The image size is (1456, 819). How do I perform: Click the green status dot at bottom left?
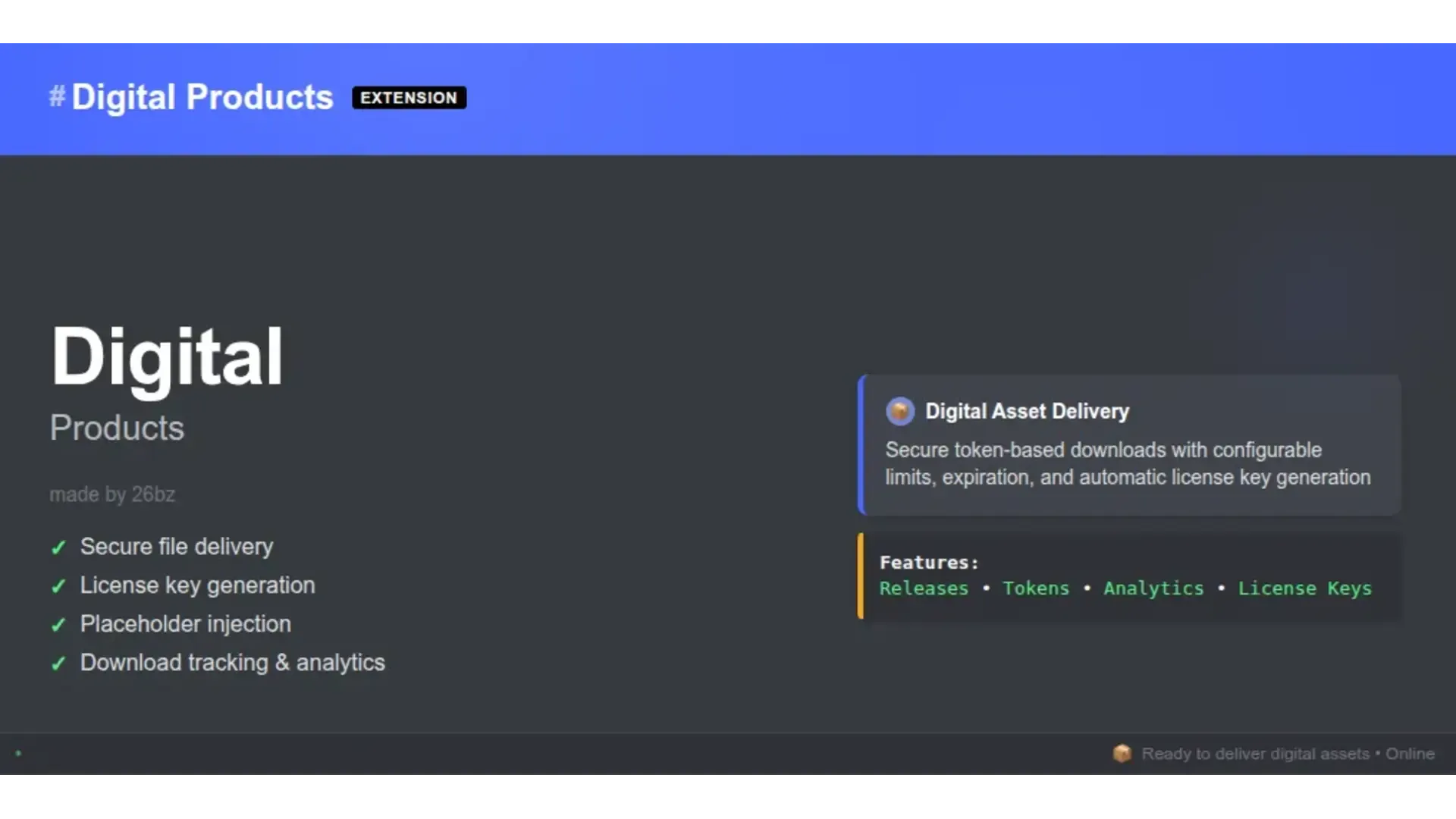[x=18, y=753]
